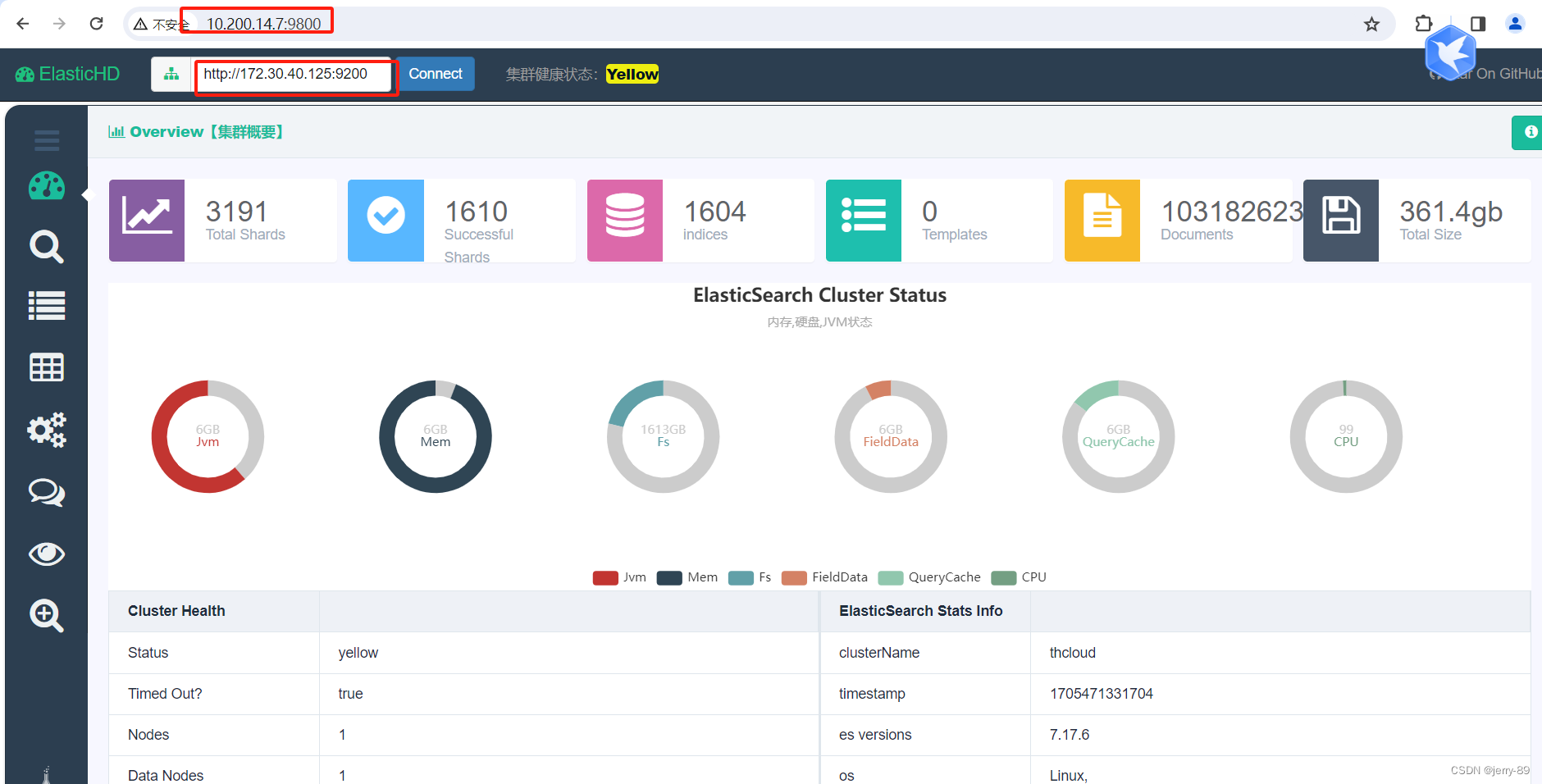The width and height of the screenshot is (1542, 784).
Task: Toggle the sidebar hamburger menu
Action: pos(47,140)
